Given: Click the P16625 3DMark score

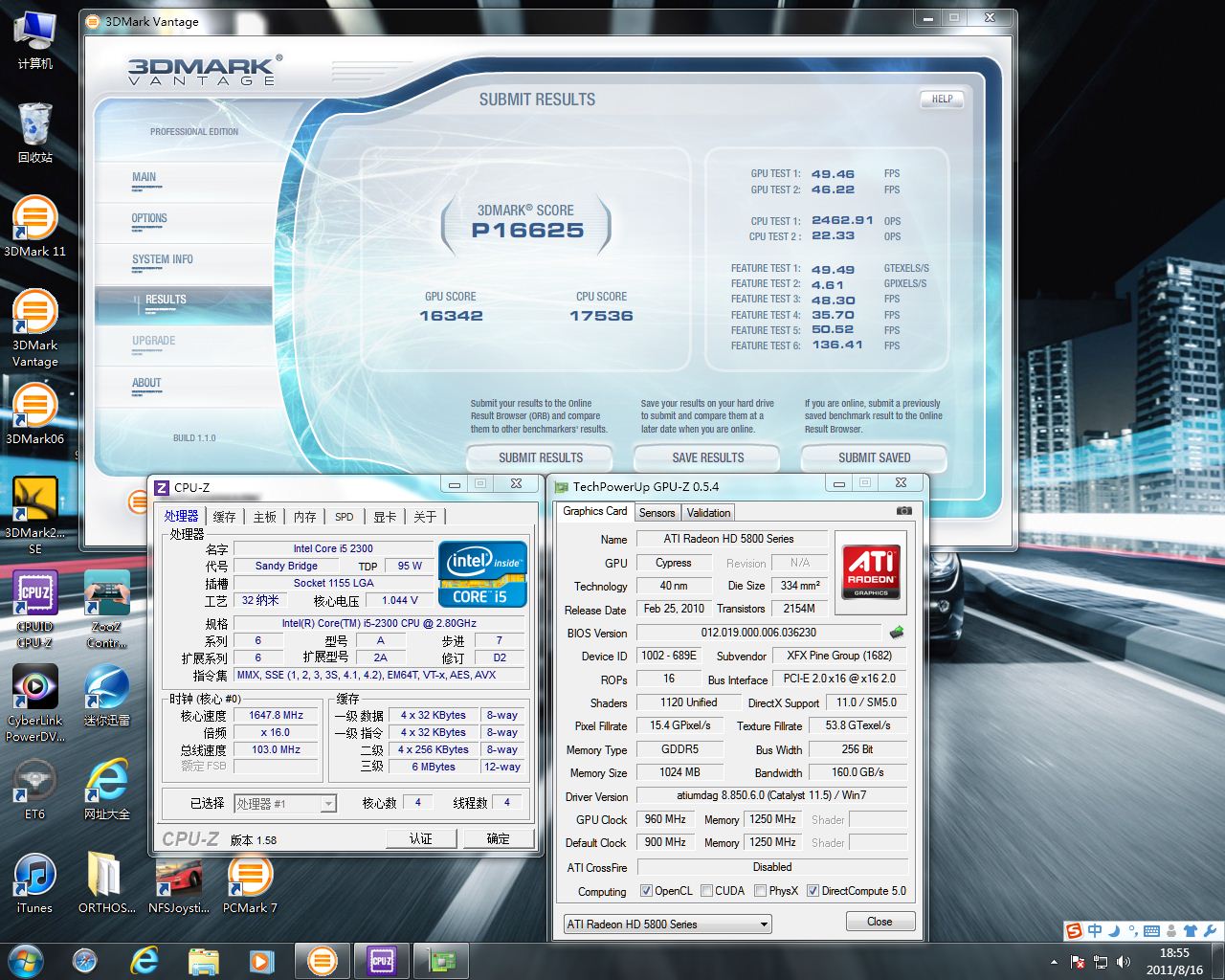Looking at the screenshot, I should (x=527, y=230).
